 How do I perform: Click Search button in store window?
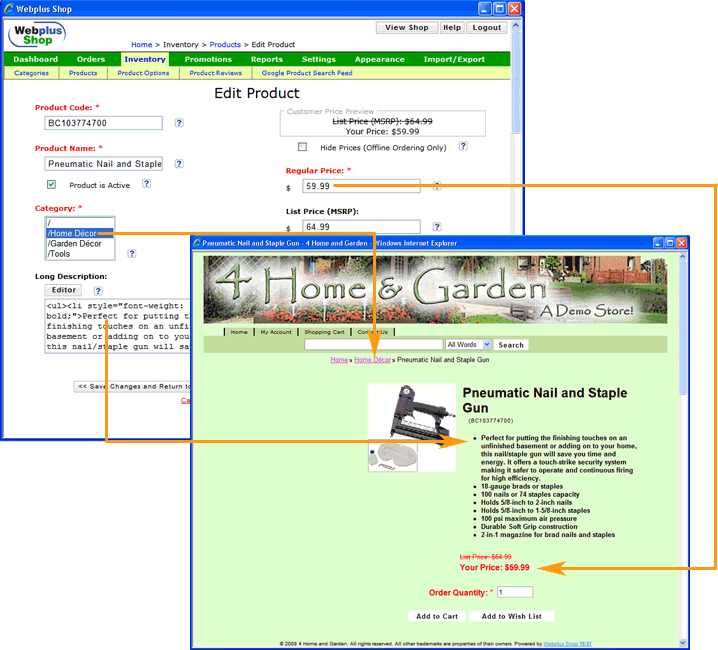click(511, 345)
